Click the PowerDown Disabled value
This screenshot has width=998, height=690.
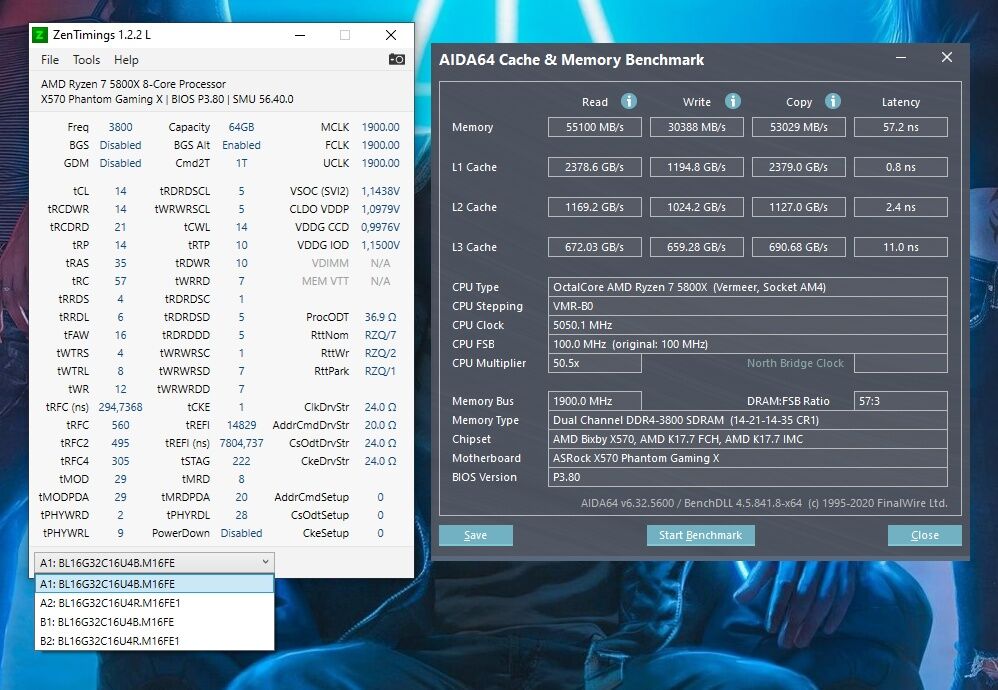(241, 533)
